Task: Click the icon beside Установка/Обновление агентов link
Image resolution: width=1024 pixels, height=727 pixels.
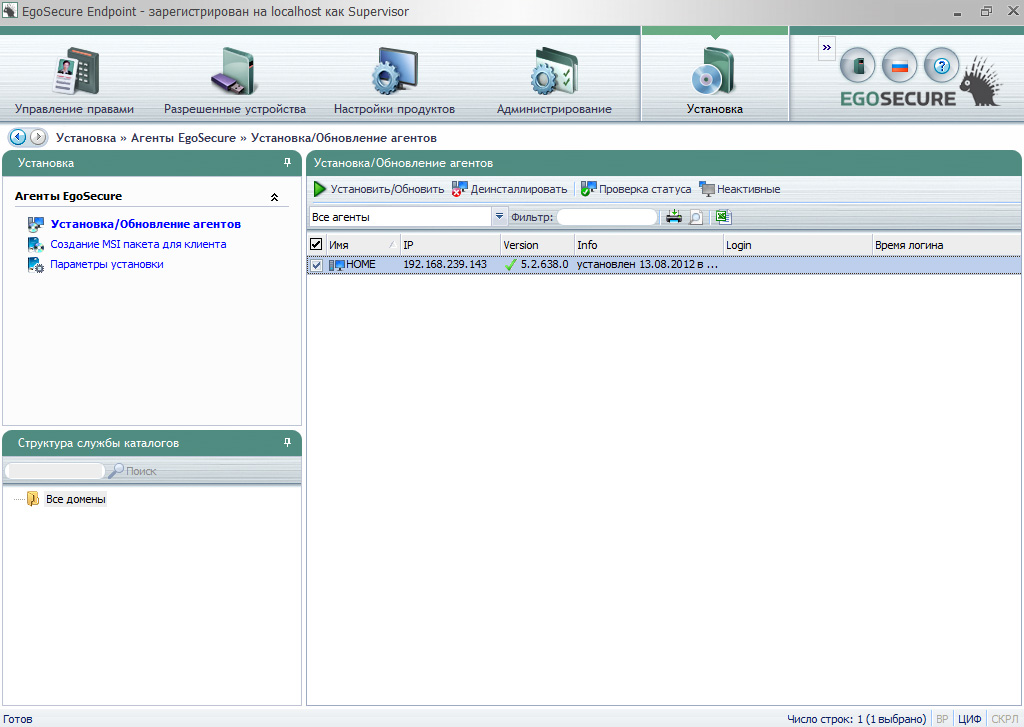Action: coord(35,225)
